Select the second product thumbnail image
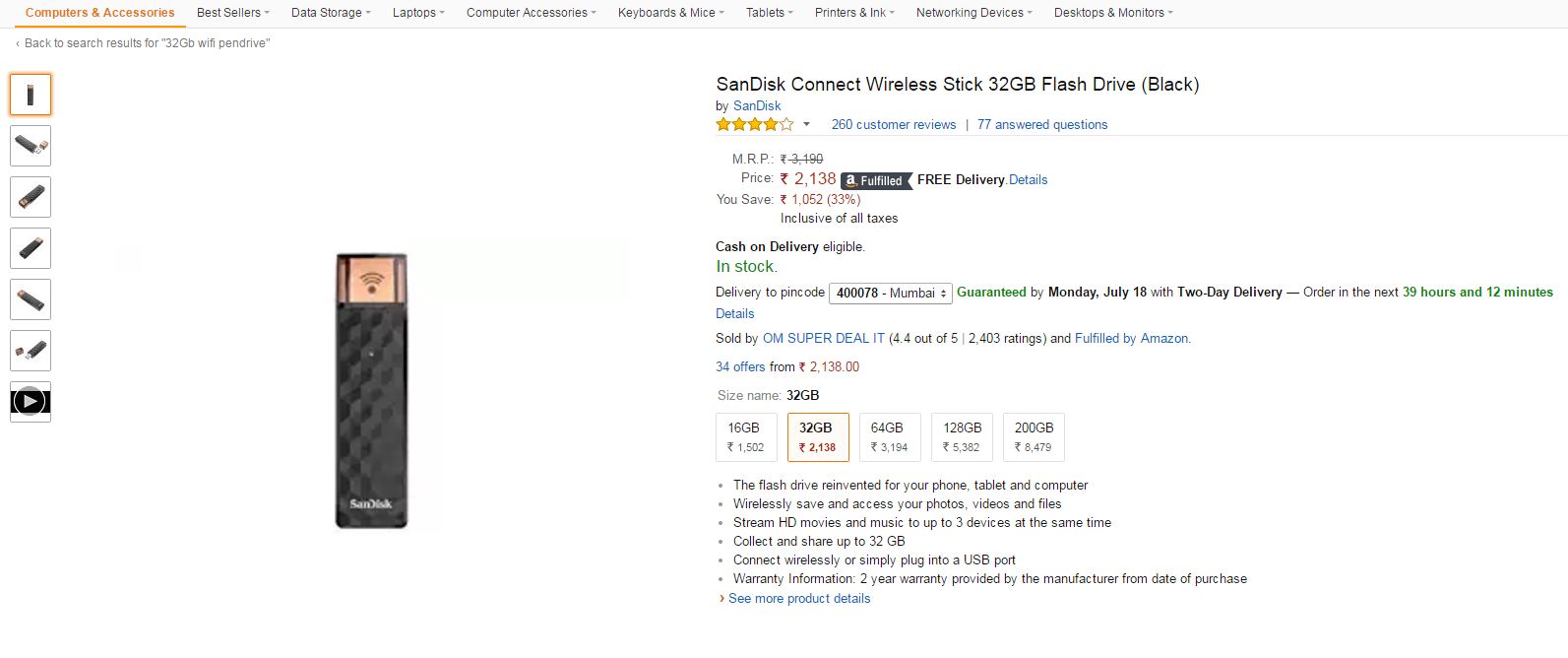1568x658 pixels. pos(31,146)
